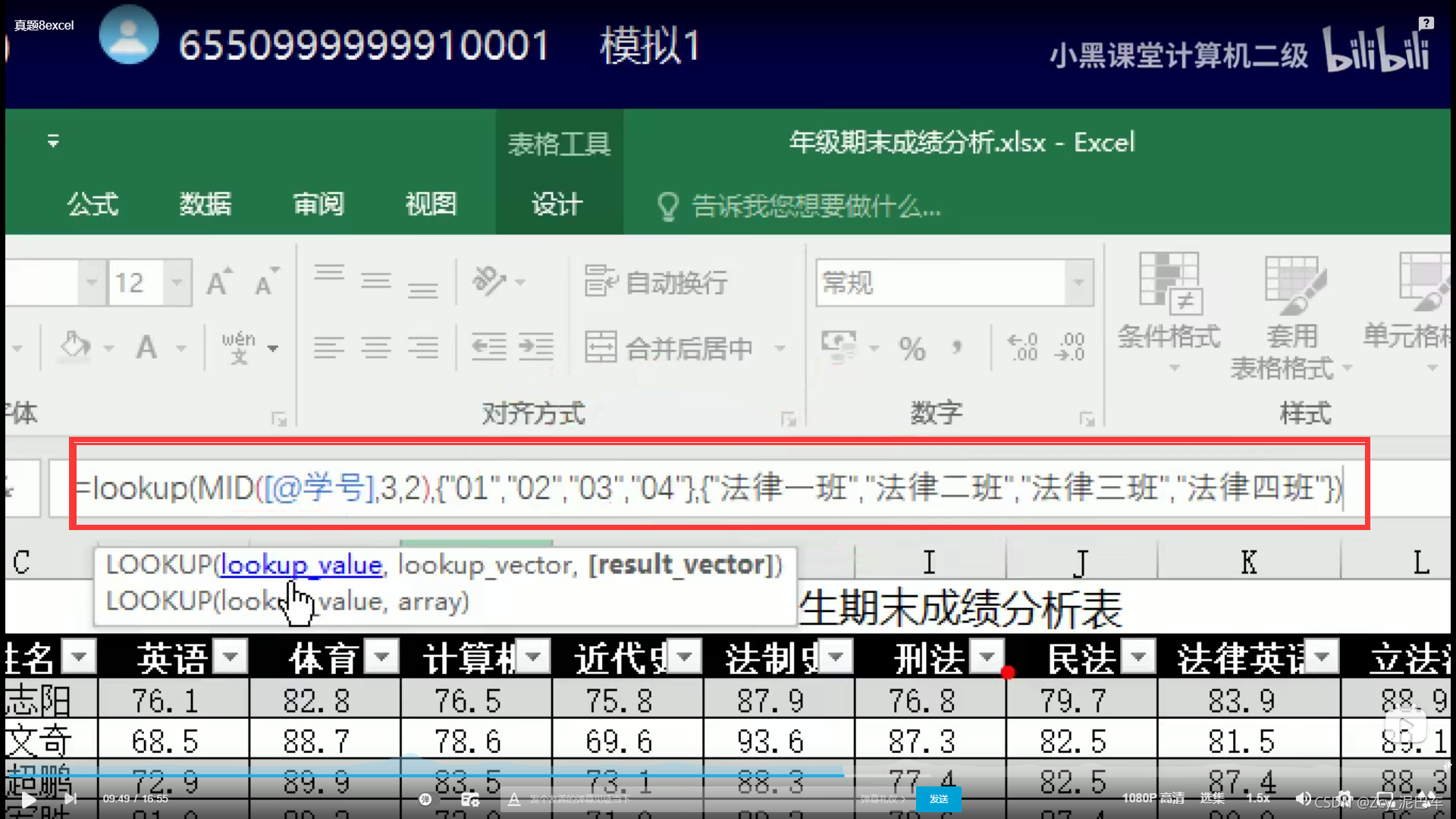This screenshot has width=1456, height=819.
Task: Open 套用表格格式 table format gallery
Action: click(x=1291, y=317)
